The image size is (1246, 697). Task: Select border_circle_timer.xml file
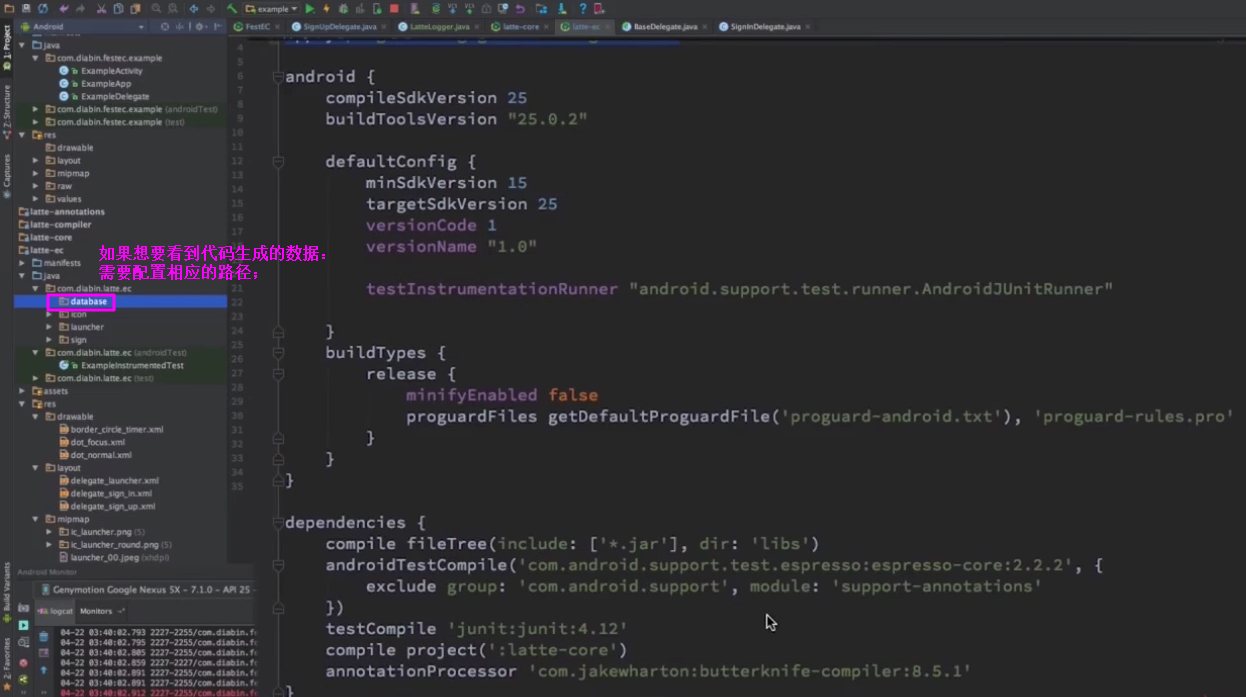(111, 429)
